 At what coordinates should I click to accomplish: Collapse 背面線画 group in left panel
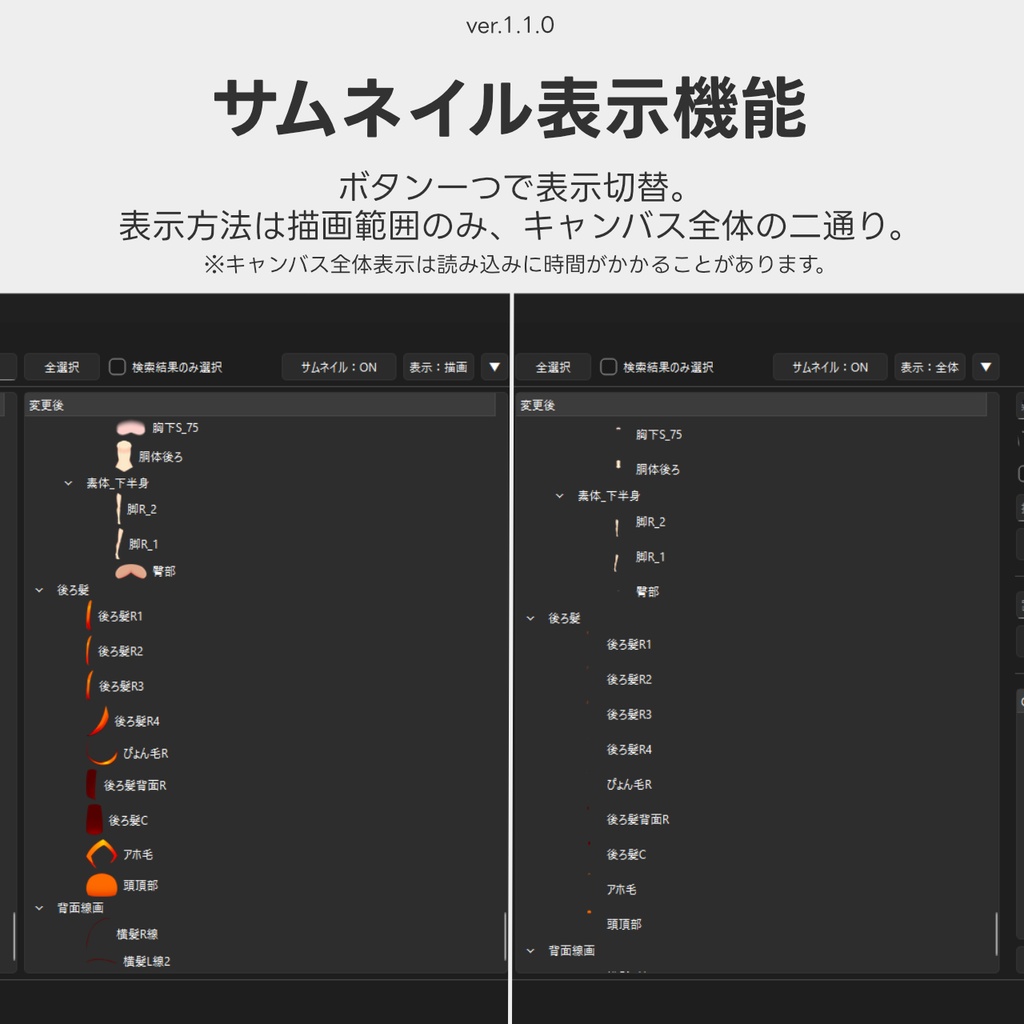coord(39,908)
